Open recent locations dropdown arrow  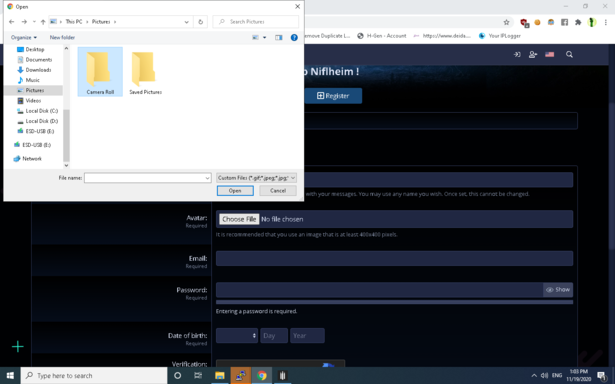[34, 22]
